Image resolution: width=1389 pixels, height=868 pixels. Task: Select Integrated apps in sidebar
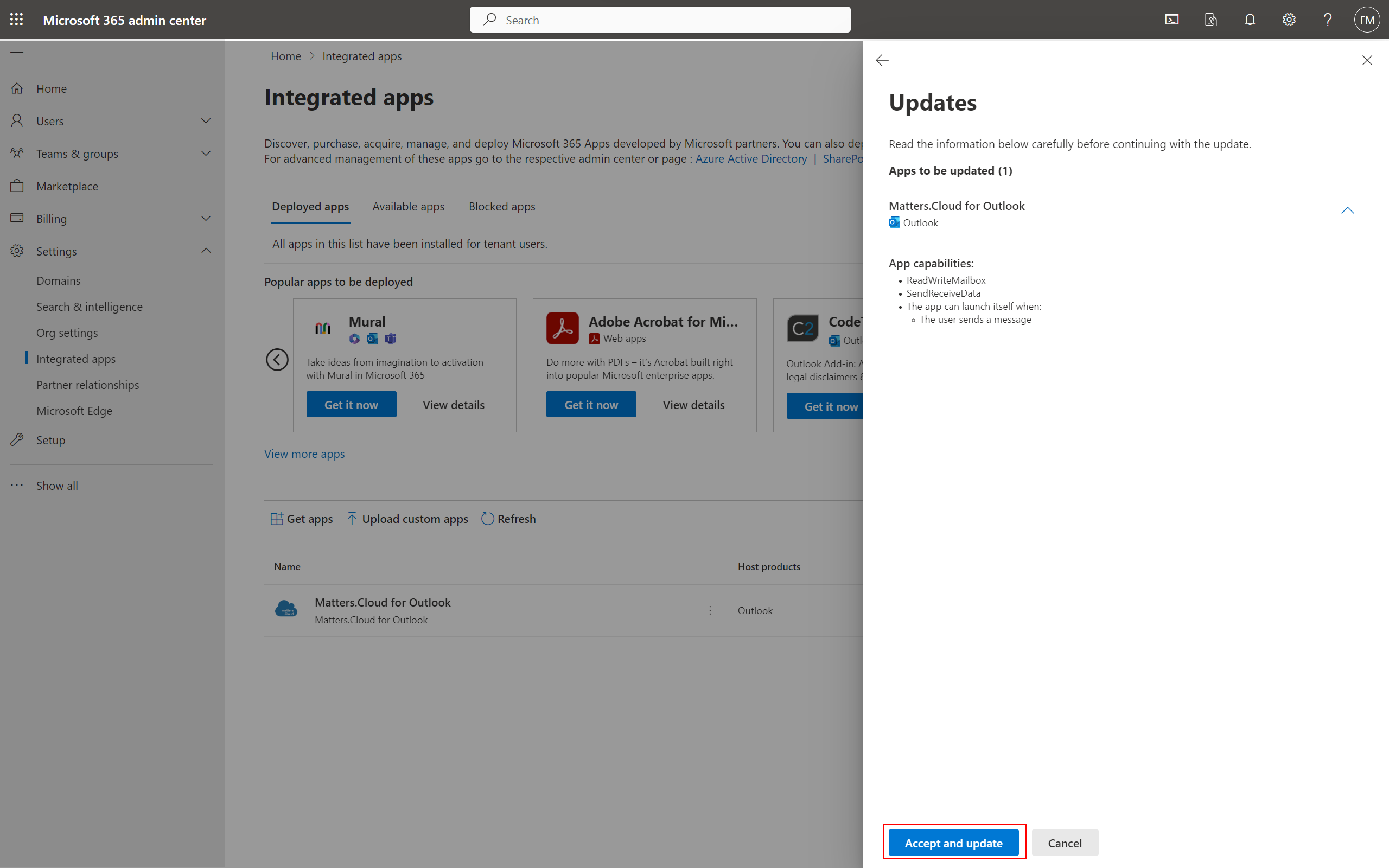coord(76,359)
